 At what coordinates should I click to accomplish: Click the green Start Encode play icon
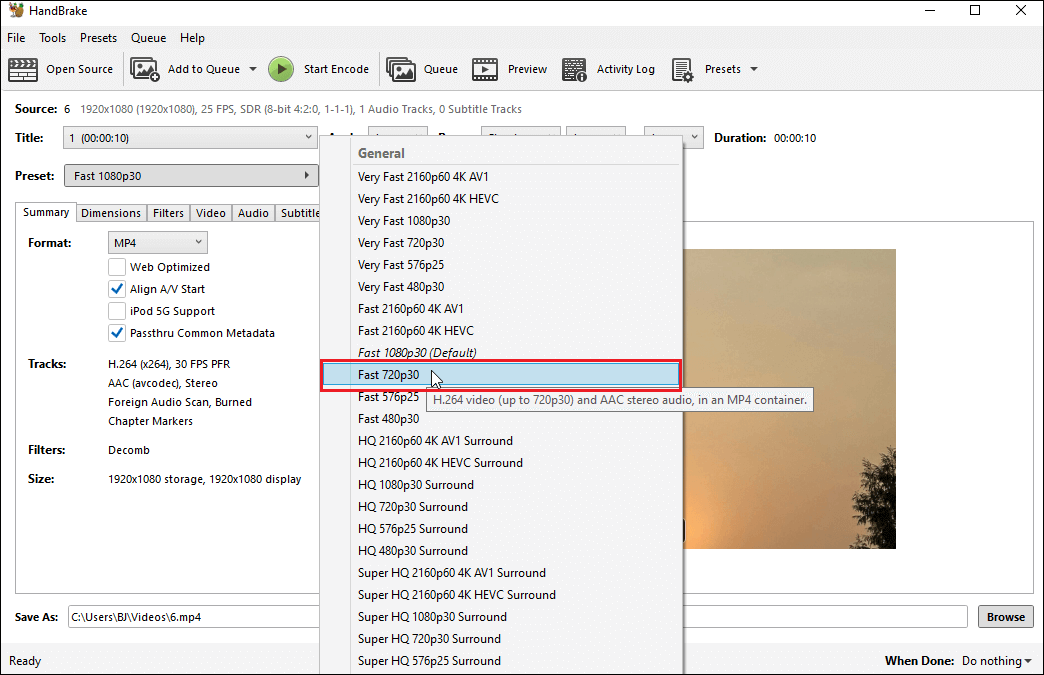point(281,69)
